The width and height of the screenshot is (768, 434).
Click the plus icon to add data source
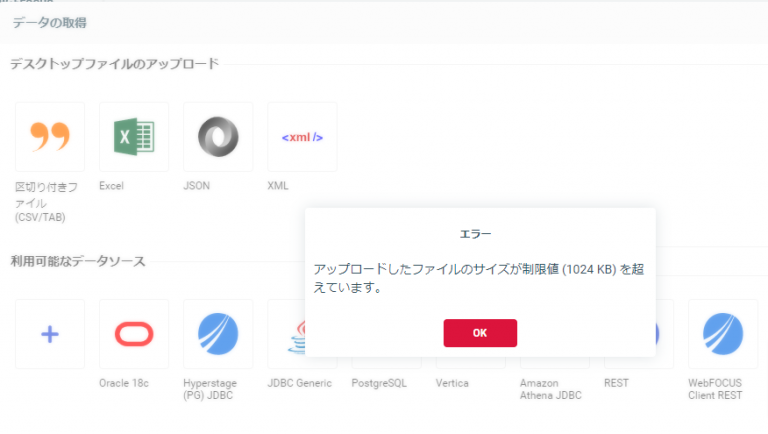(50, 334)
